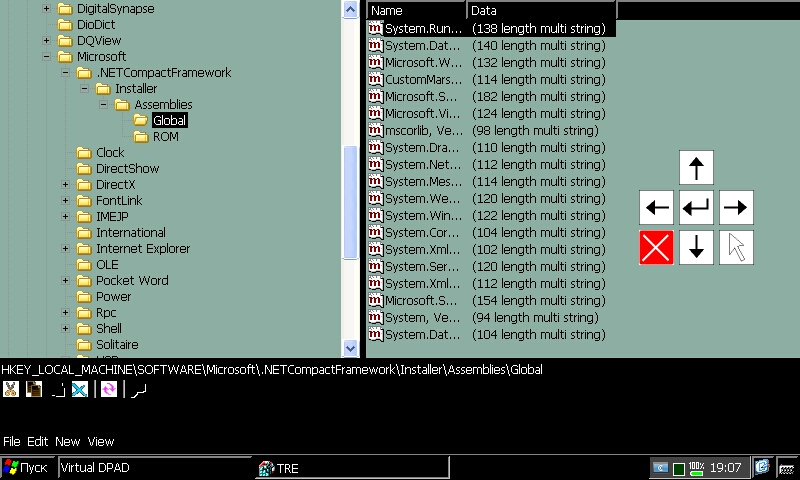Click the Copy documents toolbar icon
Screen dimensions: 800x480
(x=34, y=389)
